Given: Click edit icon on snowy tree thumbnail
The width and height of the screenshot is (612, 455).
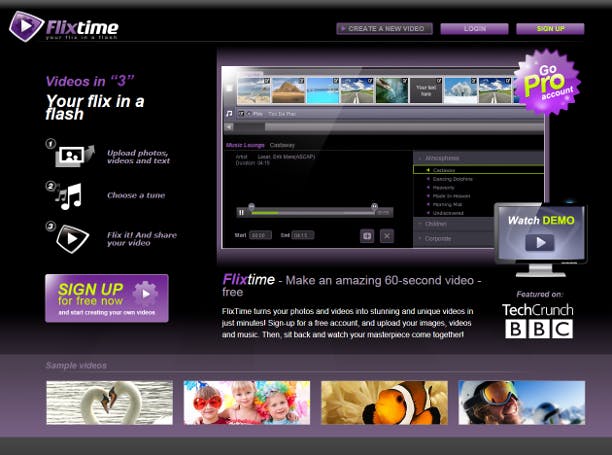Looking at the screenshot, I should click(473, 81).
